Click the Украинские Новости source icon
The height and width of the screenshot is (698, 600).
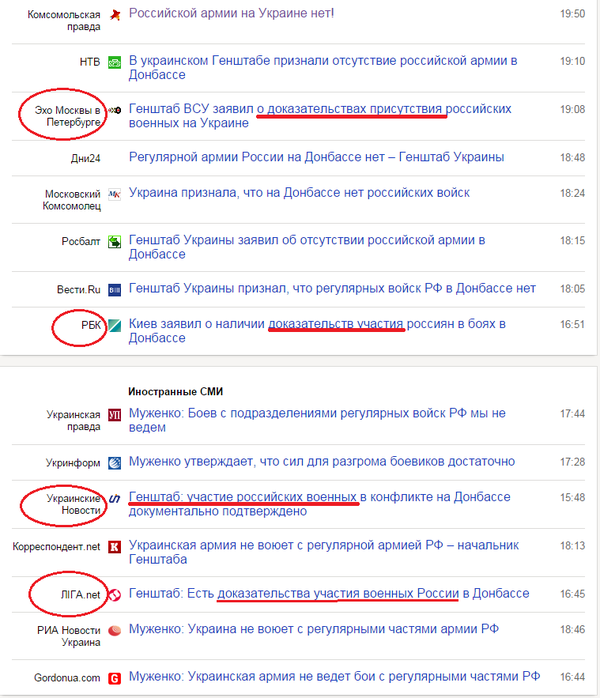tap(114, 499)
